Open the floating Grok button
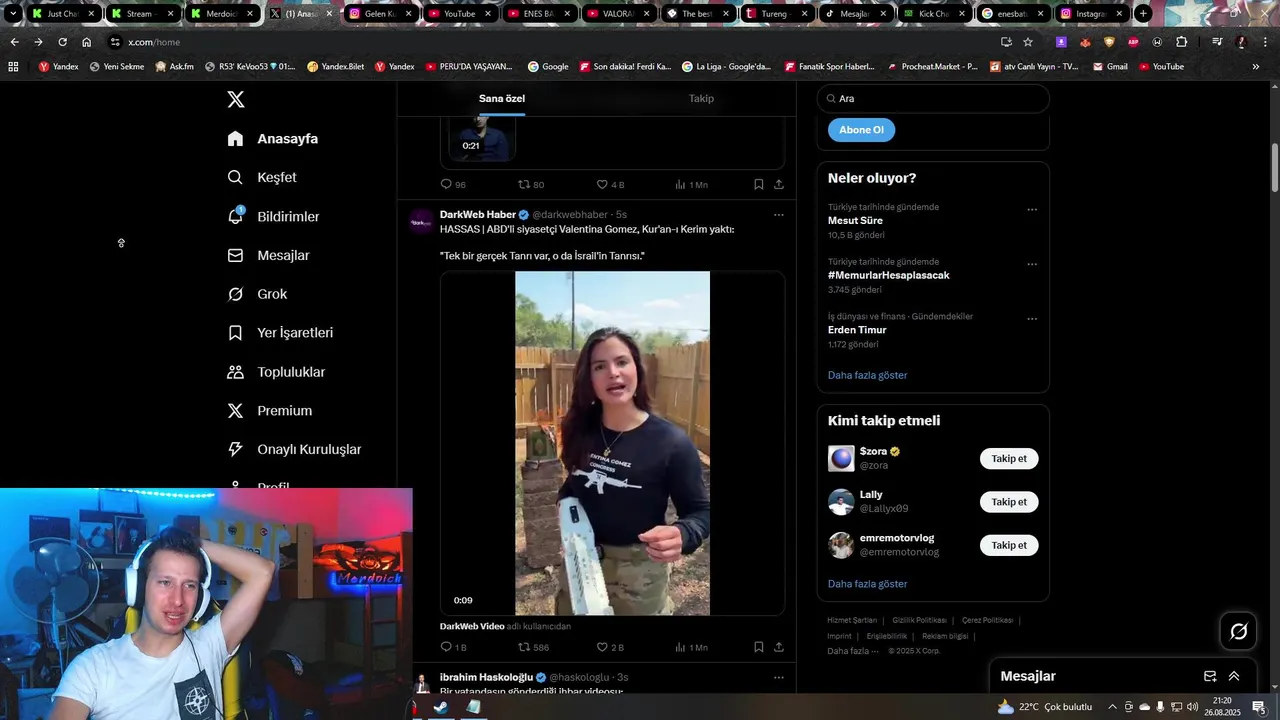 click(x=1238, y=631)
